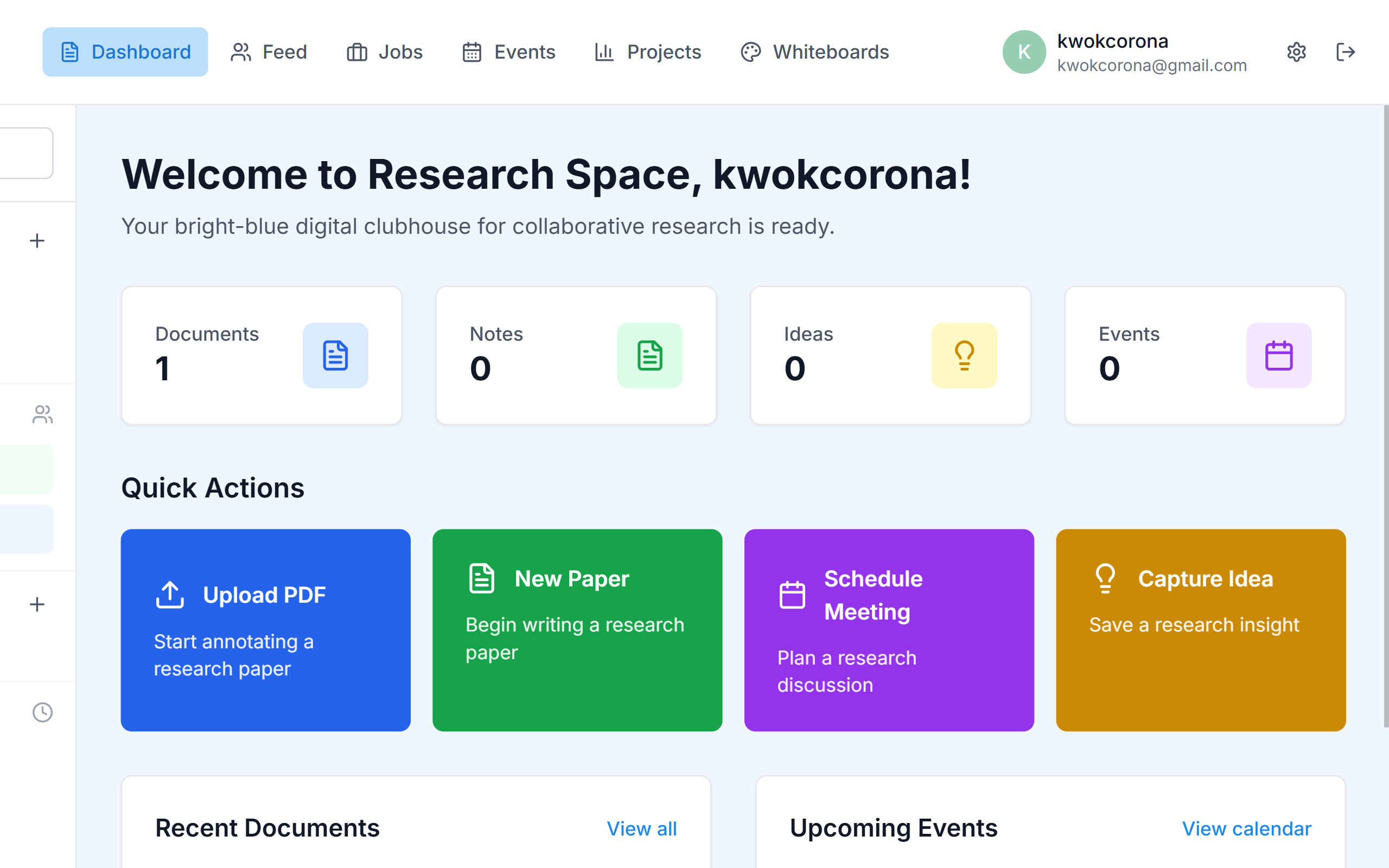This screenshot has height=868, width=1389.
Task: Go to the Projects tab
Action: tap(648, 52)
